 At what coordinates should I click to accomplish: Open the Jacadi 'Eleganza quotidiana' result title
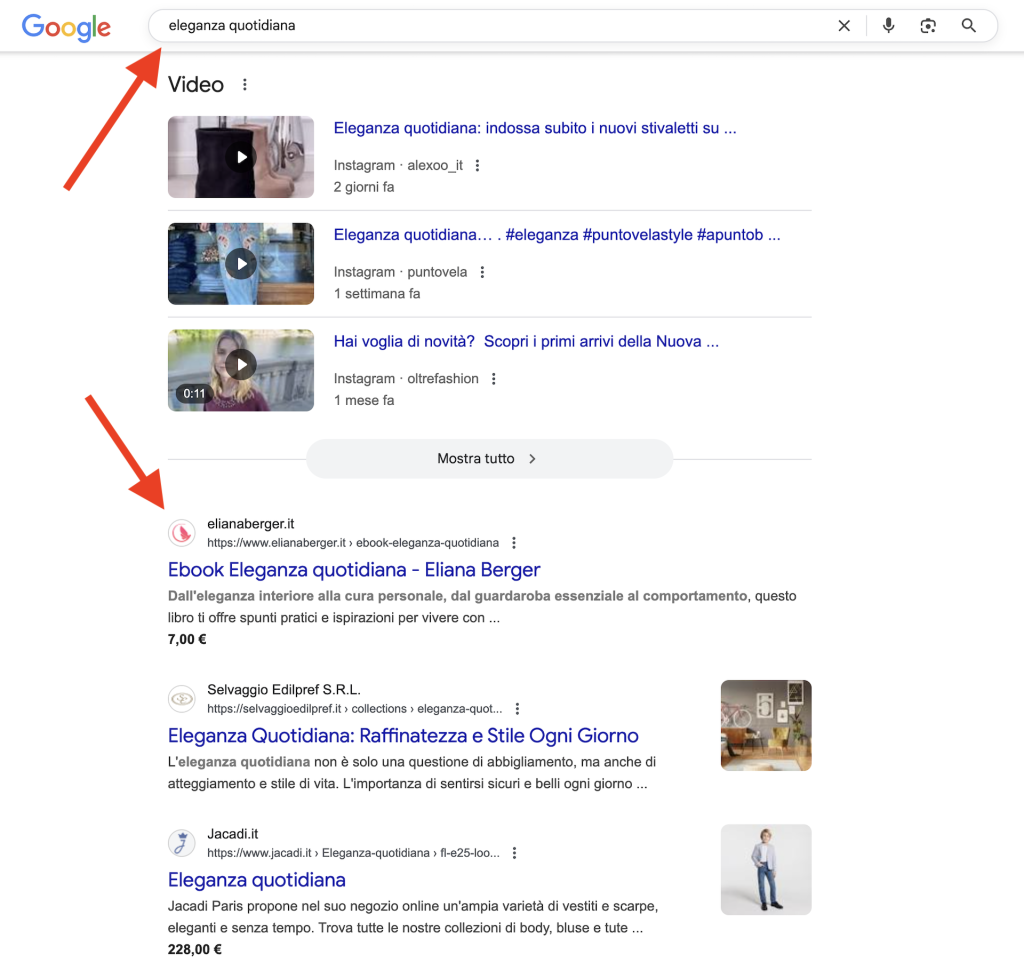(257, 880)
